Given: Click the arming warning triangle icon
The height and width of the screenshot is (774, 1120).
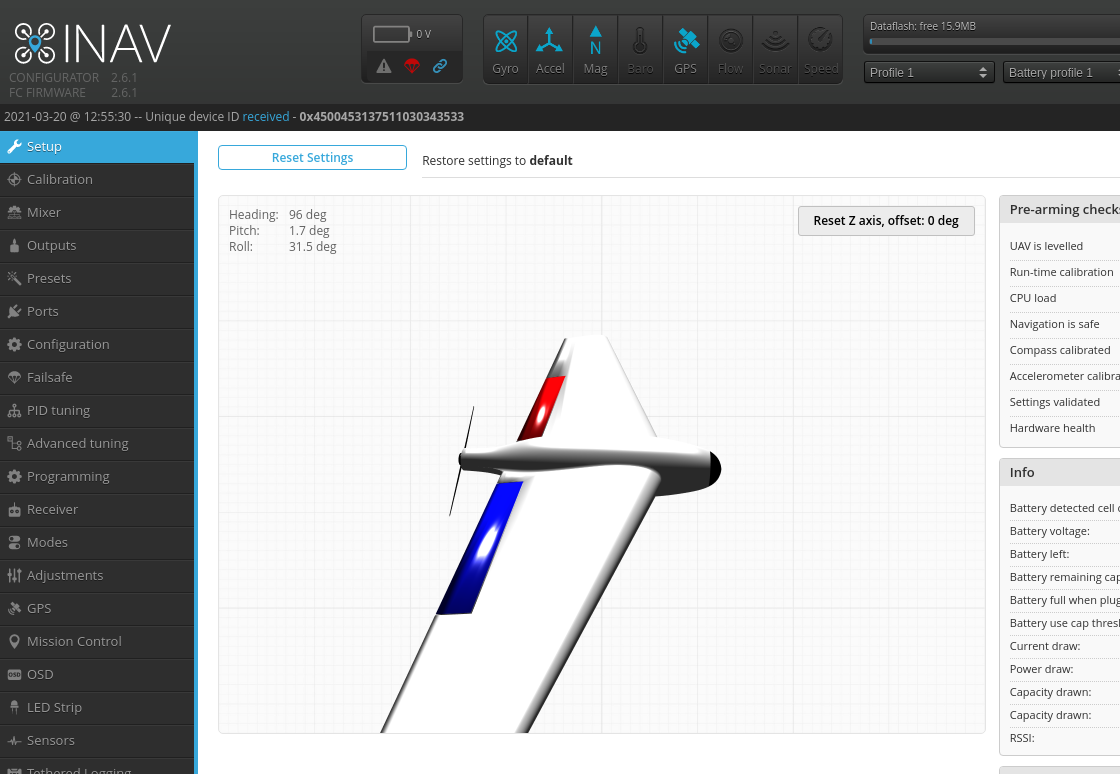Looking at the screenshot, I should pyautogui.click(x=384, y=66).
